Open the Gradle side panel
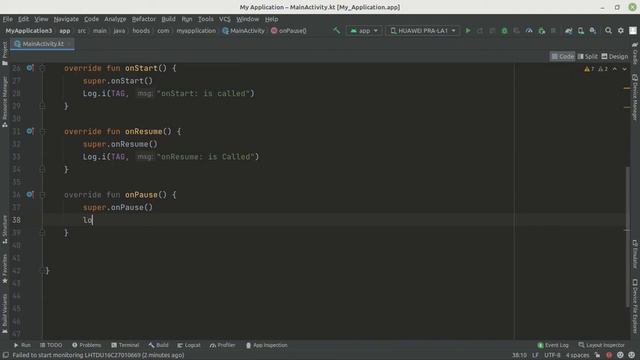The width and height of the screenshot is (640, 360). point(635,53)
